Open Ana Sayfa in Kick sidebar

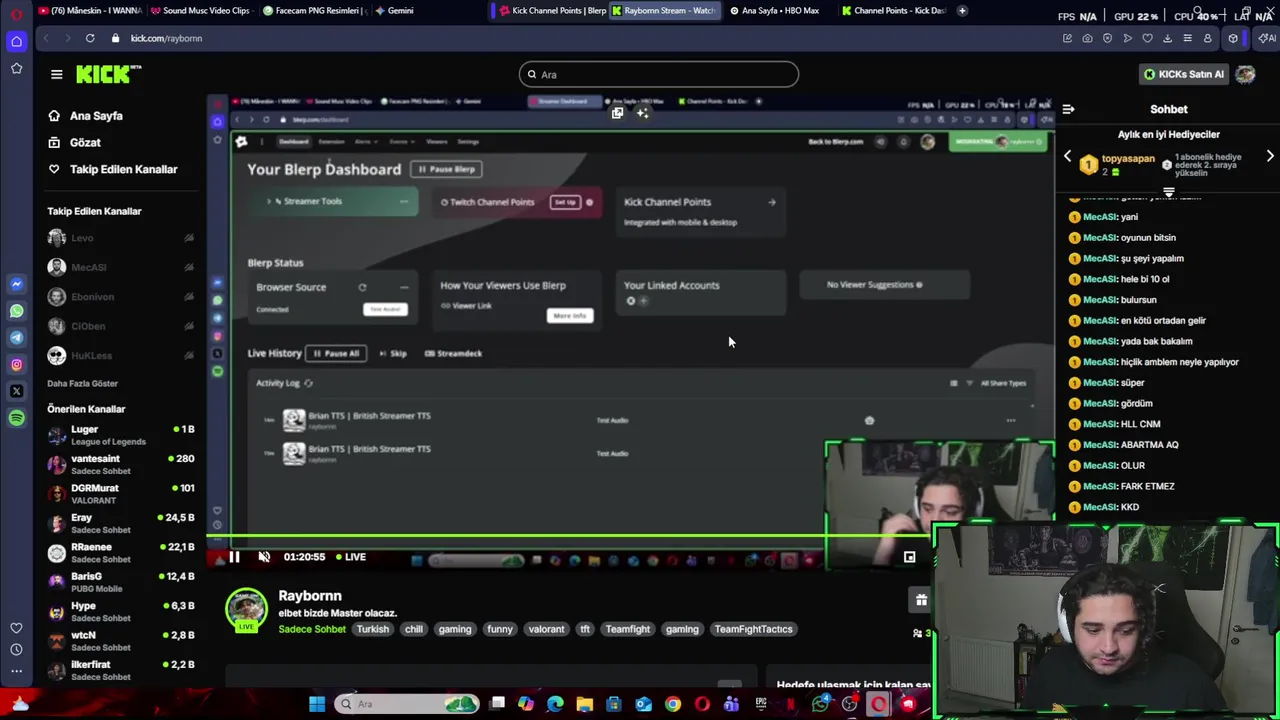point(96,116)
